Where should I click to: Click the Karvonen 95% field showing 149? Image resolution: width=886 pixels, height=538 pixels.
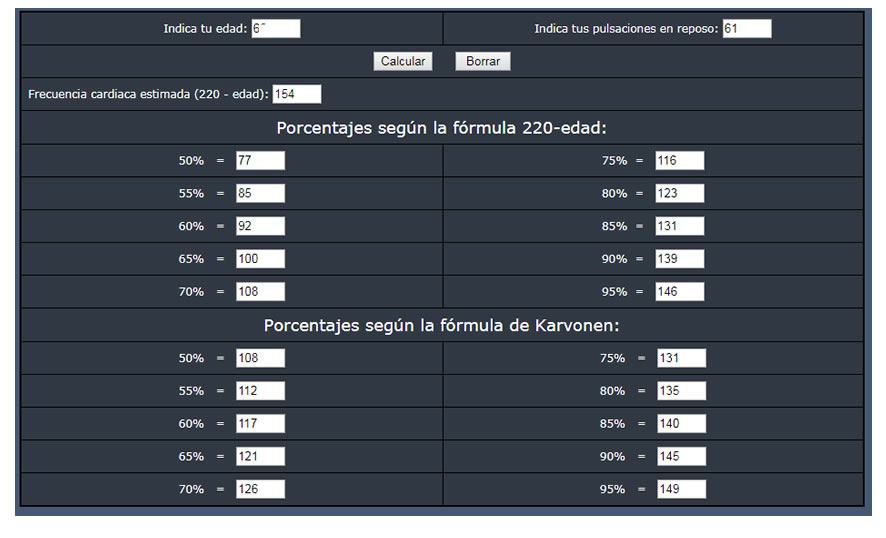coord(681,489)
